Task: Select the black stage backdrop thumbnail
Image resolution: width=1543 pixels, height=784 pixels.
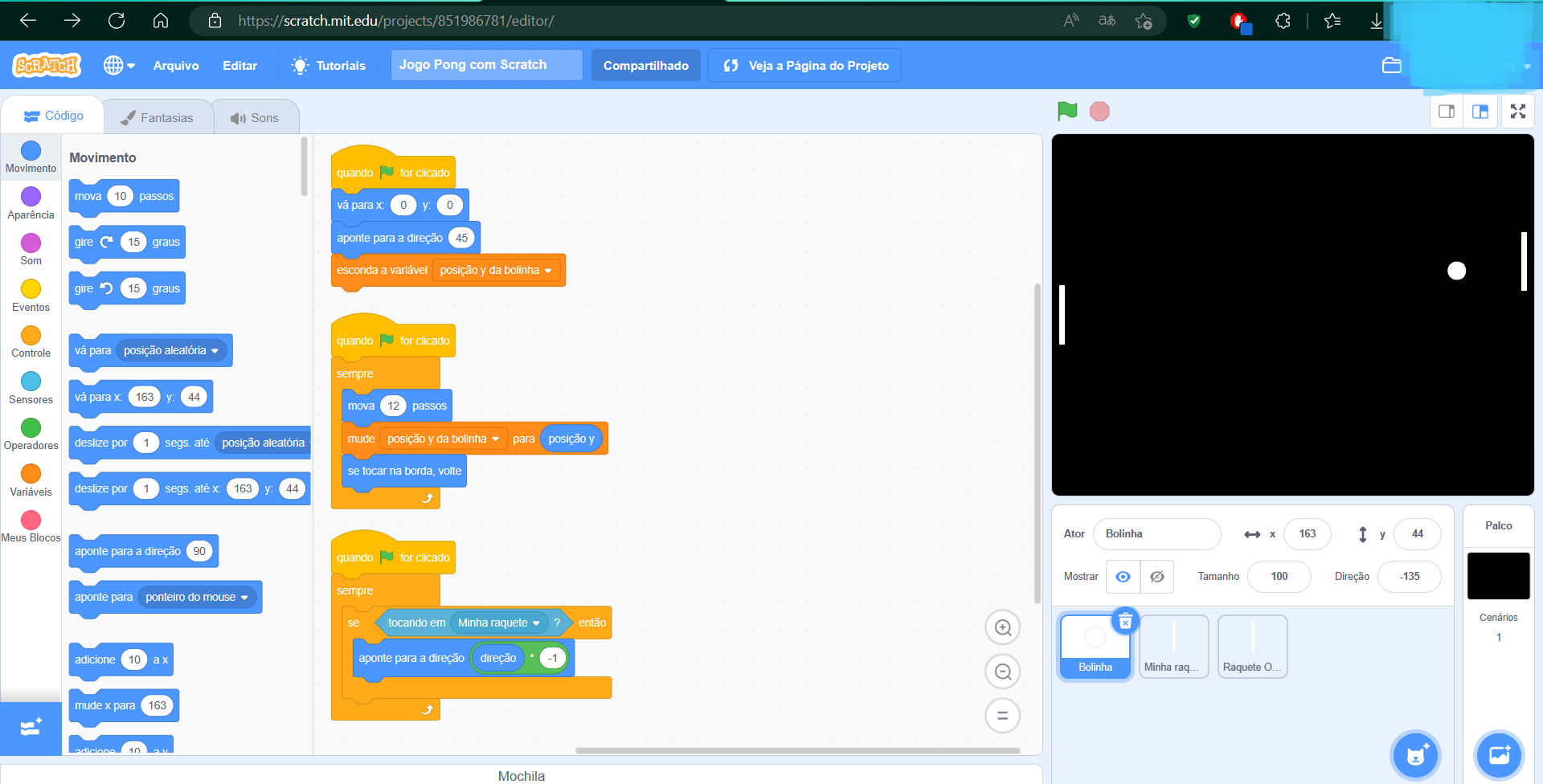Action: pyautogui.click(x=1499, y=576)
